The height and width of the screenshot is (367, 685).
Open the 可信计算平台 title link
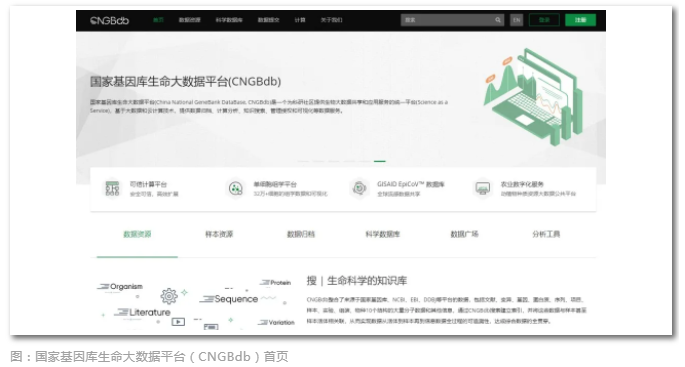point(148,184)
